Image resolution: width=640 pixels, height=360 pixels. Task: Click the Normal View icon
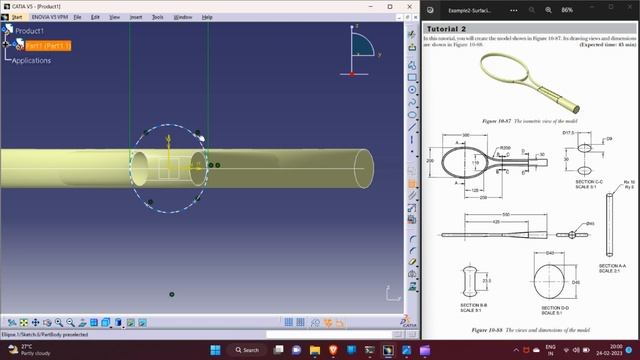[x=82, y=323]
